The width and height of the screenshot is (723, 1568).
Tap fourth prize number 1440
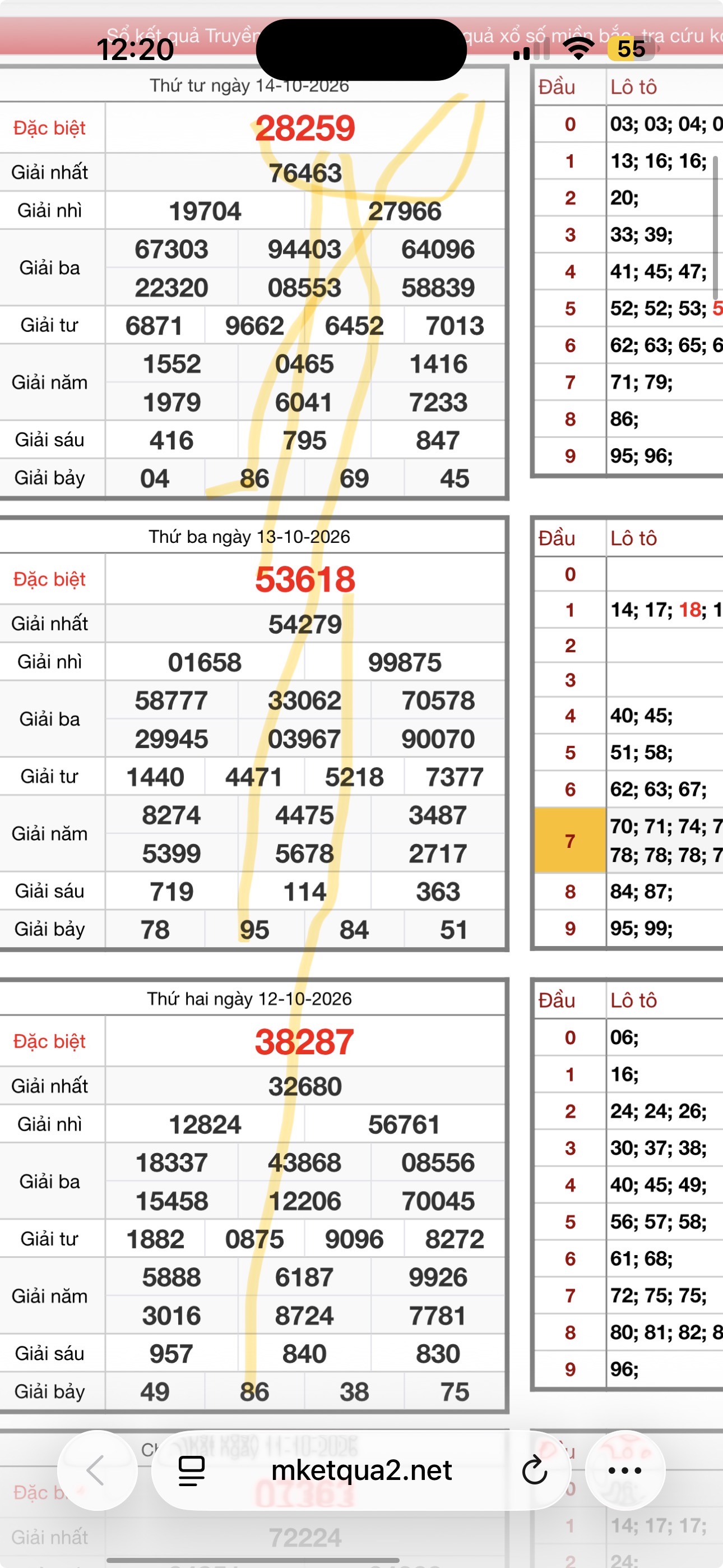point(155,777)
